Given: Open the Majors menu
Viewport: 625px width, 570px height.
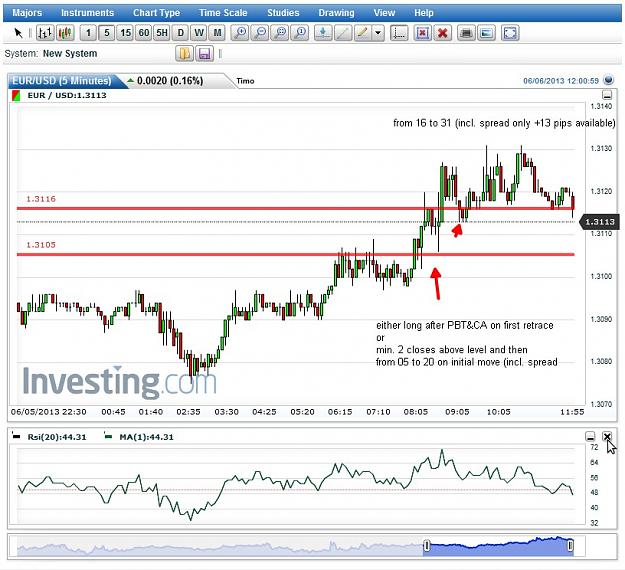Looking at the screenshot, I should pos(27,13).
